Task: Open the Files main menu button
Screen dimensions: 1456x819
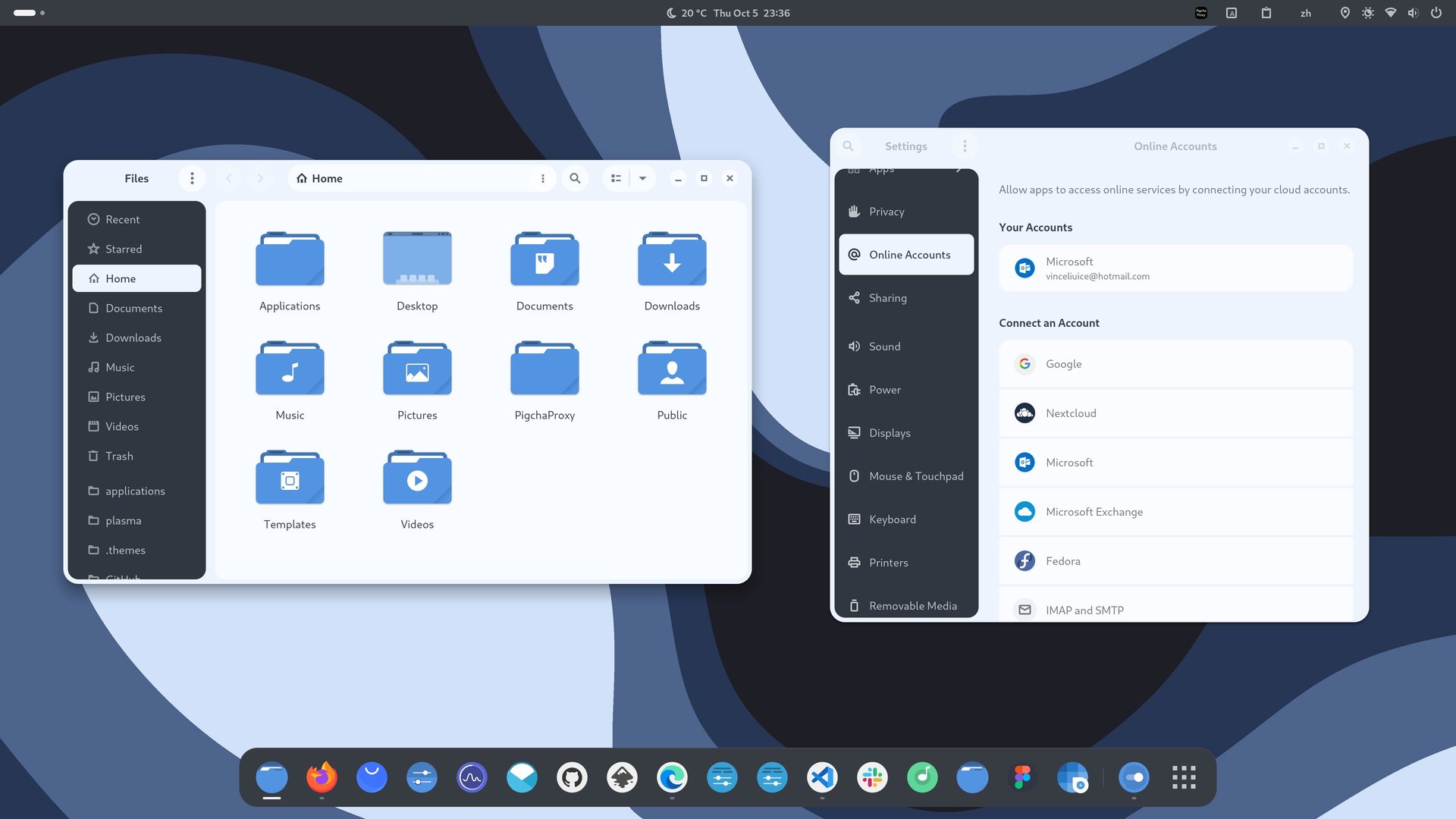Action: 192,178
